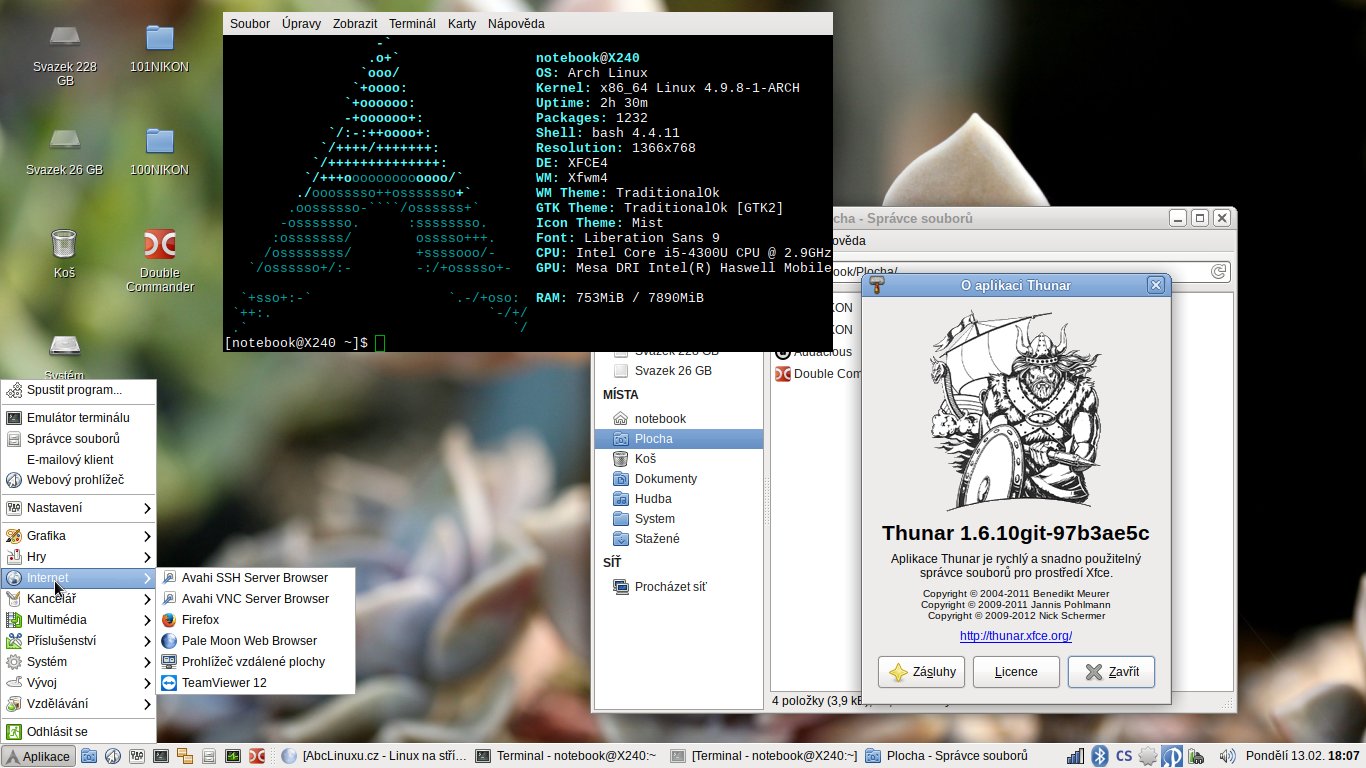
Task: Click the show desktop launcher icon in panel
Action: point(89,756)
